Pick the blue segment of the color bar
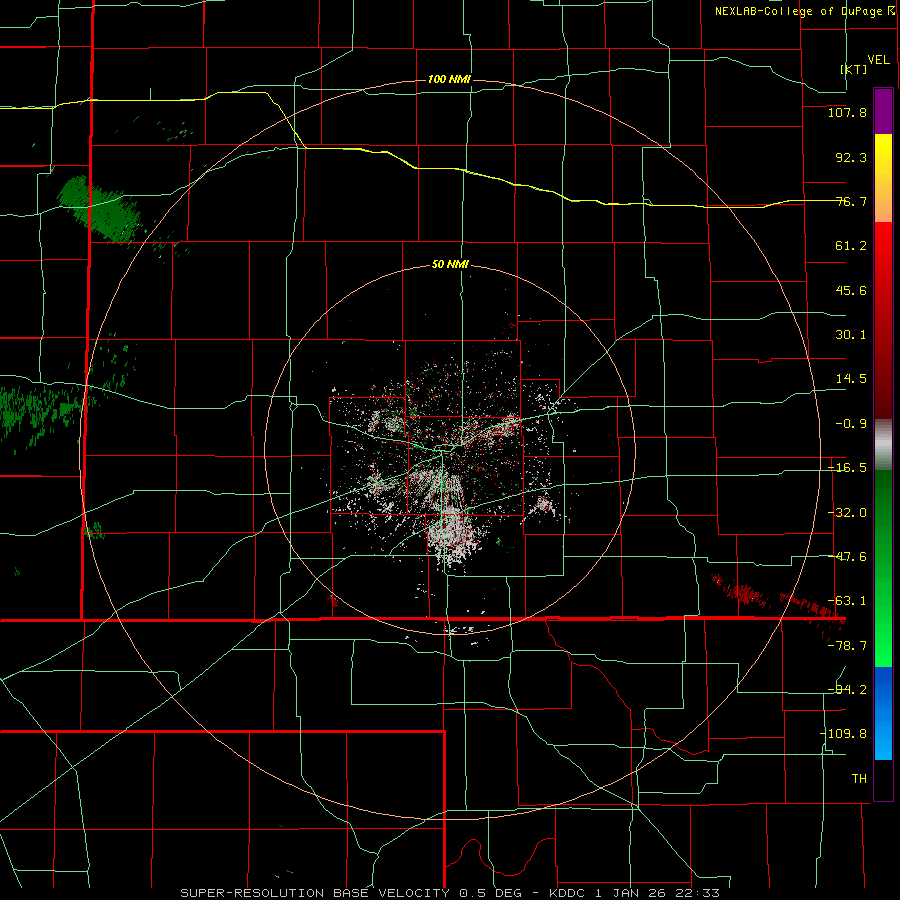This screenshot has height=900, width=900. (883, 713)
